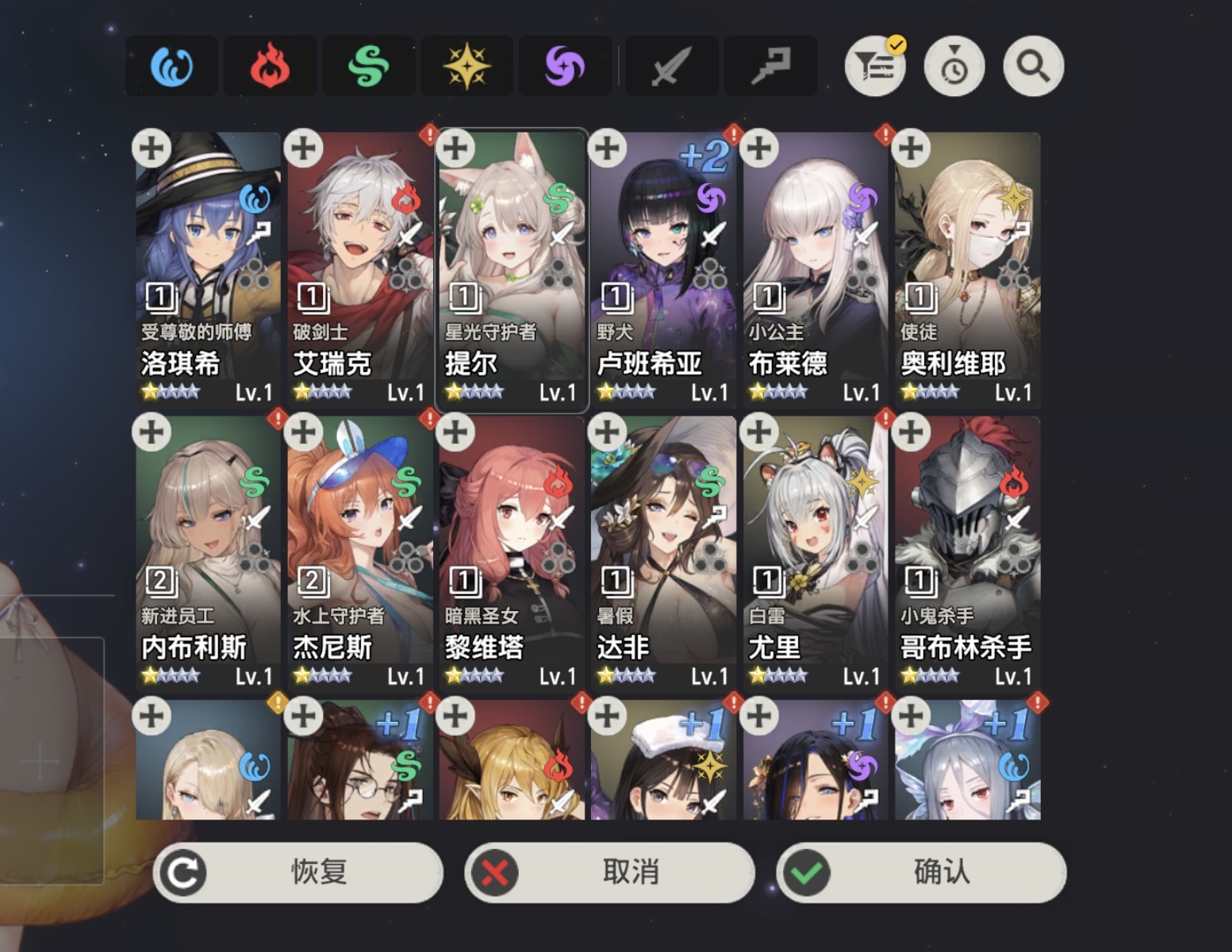1232x952 pixels.
Task: Click plus icon on 艾瑞克 card
Action: click(x=304, y=148)
